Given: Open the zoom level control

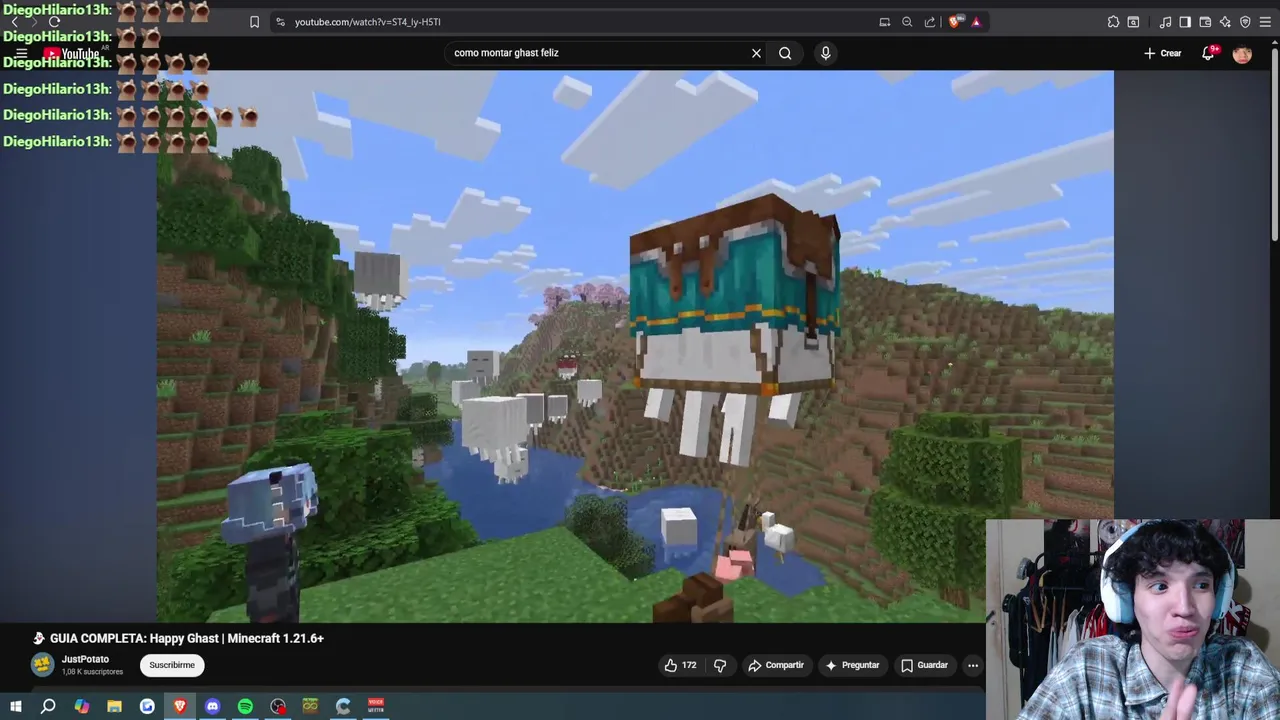Looking at the screenshot, I should 907,22.
